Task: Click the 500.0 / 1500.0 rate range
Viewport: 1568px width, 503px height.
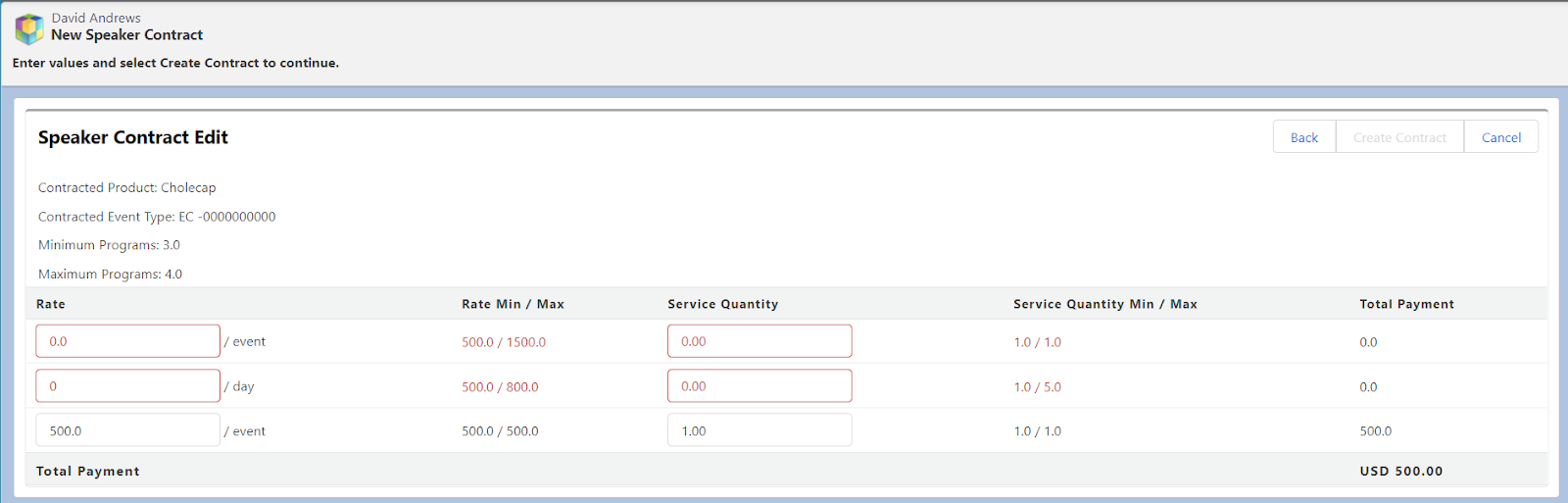Action: pyautogui.click(x=504, y=342)
